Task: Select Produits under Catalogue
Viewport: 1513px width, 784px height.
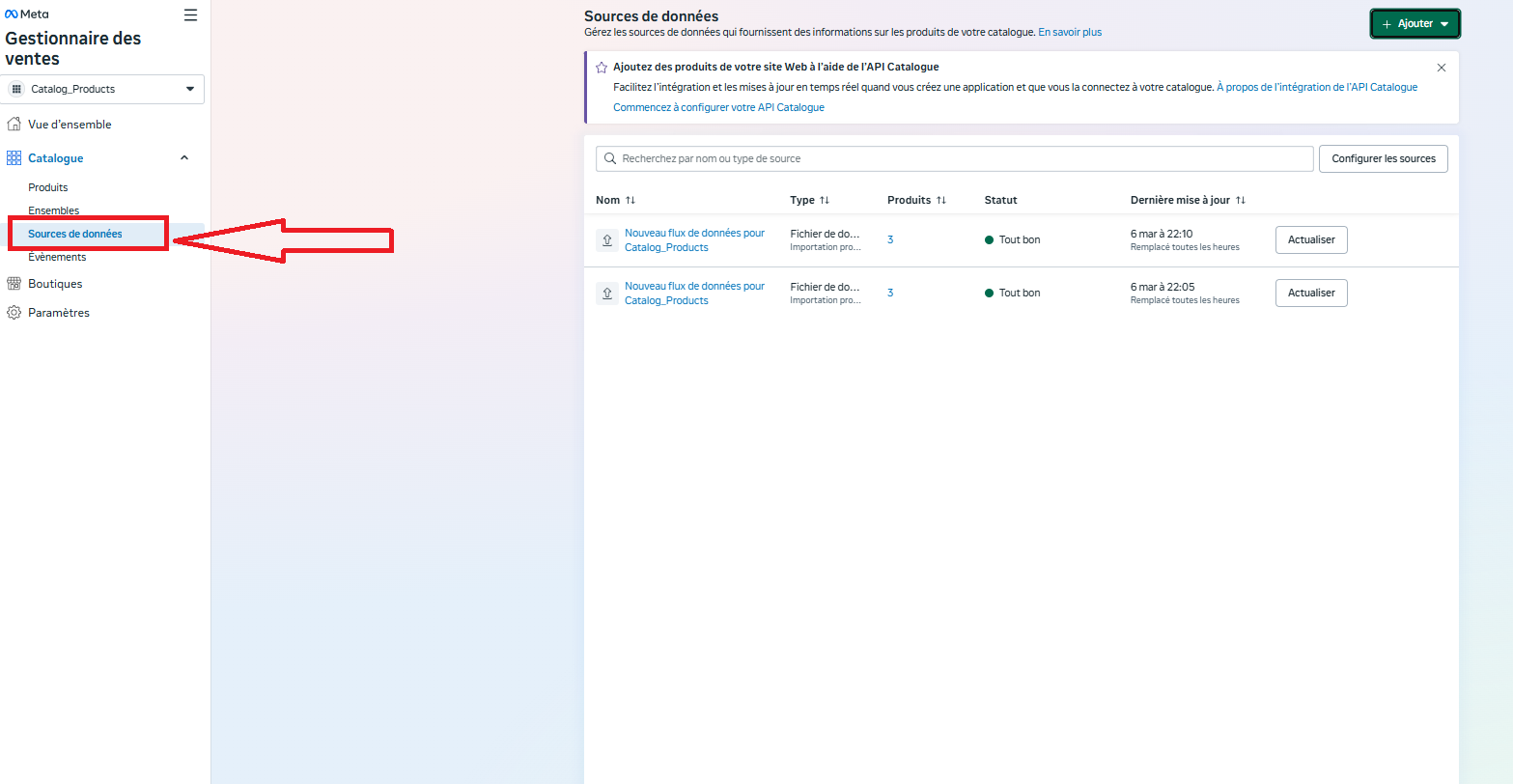Action: click(x=48, y=187)
